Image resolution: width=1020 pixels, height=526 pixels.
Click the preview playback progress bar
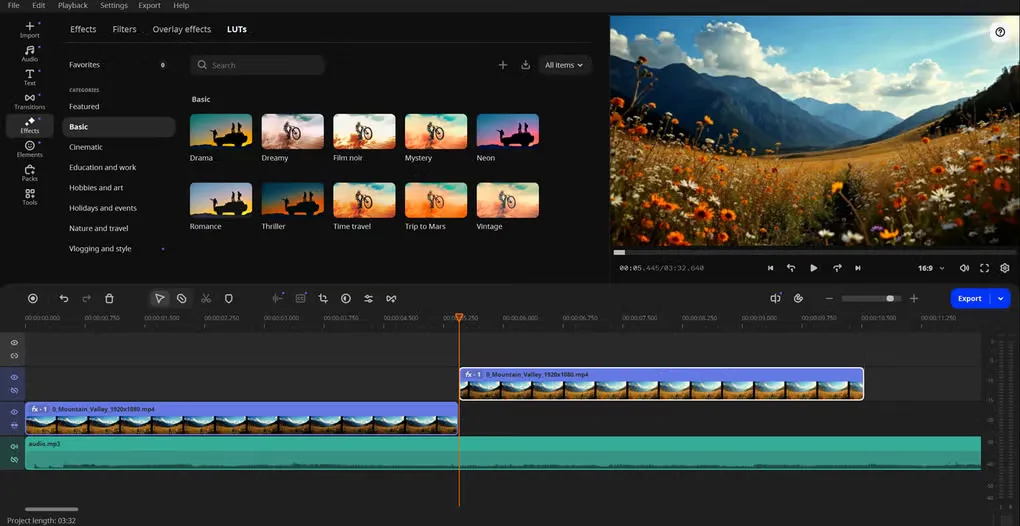814,252
